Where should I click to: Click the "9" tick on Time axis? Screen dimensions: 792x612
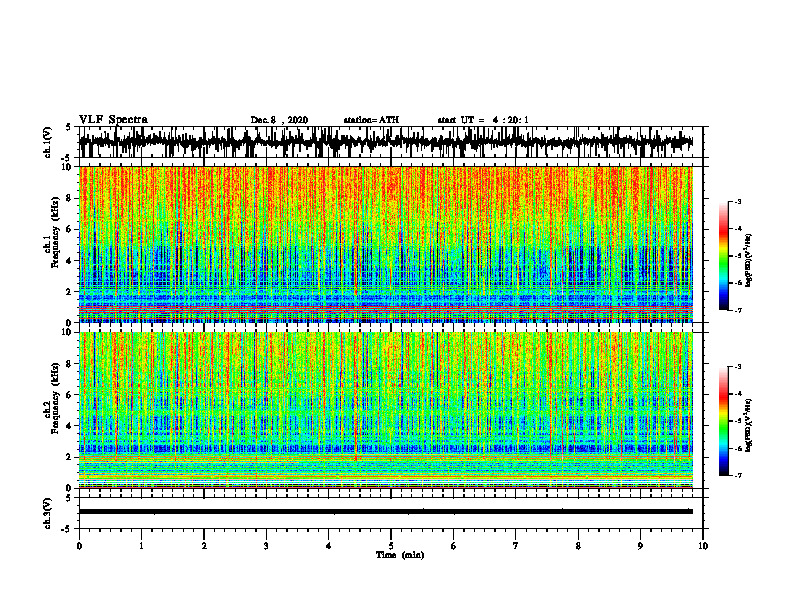640,546
